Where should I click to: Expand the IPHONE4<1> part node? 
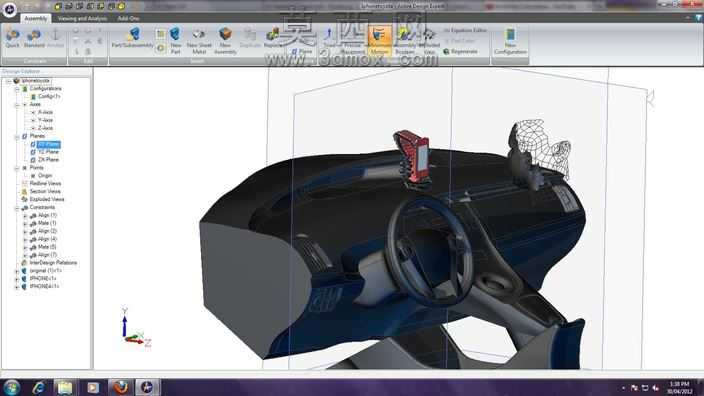[x=17, y=286]
